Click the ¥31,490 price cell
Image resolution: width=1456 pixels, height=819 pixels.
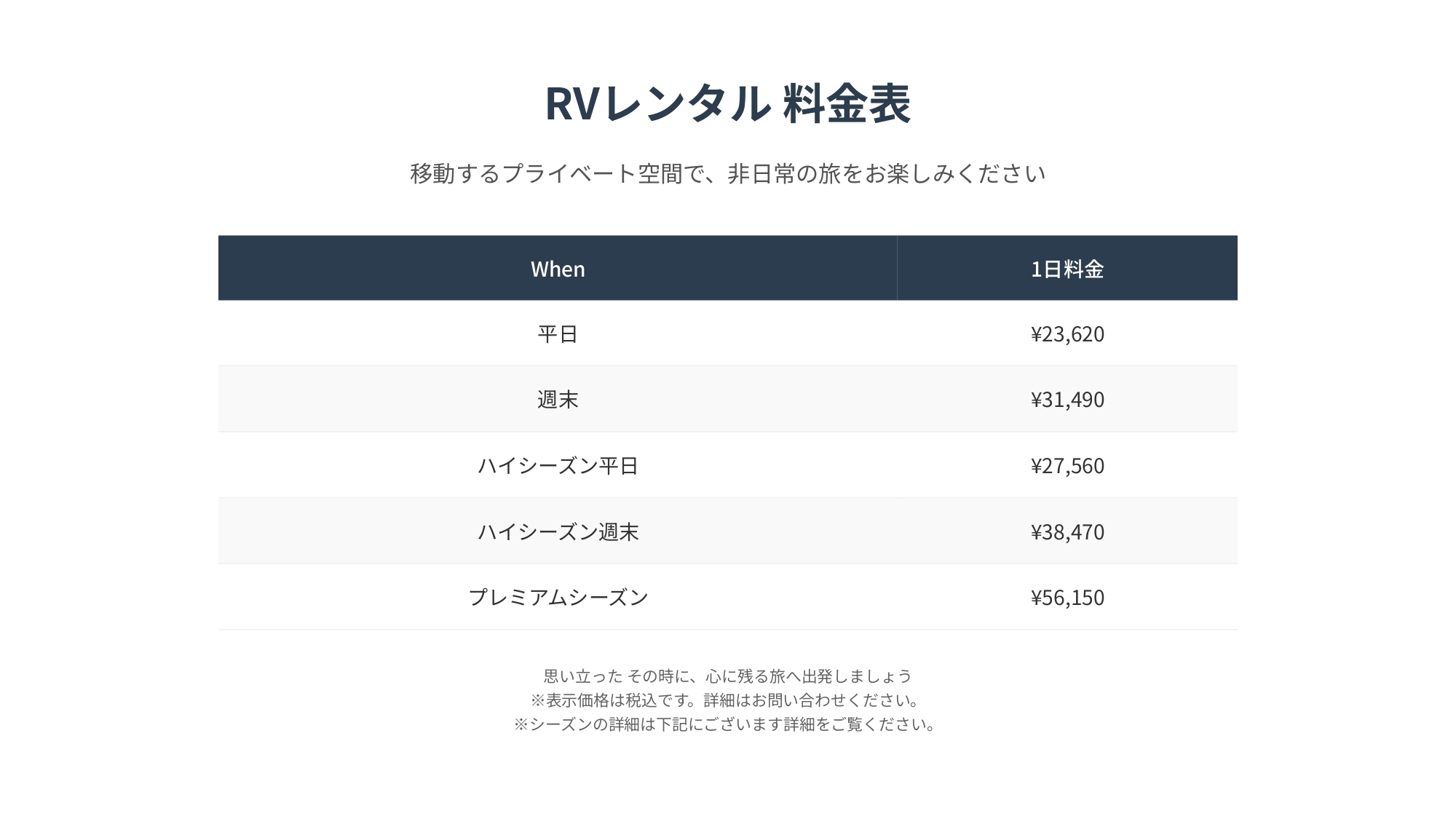(x=1067, y=400)
